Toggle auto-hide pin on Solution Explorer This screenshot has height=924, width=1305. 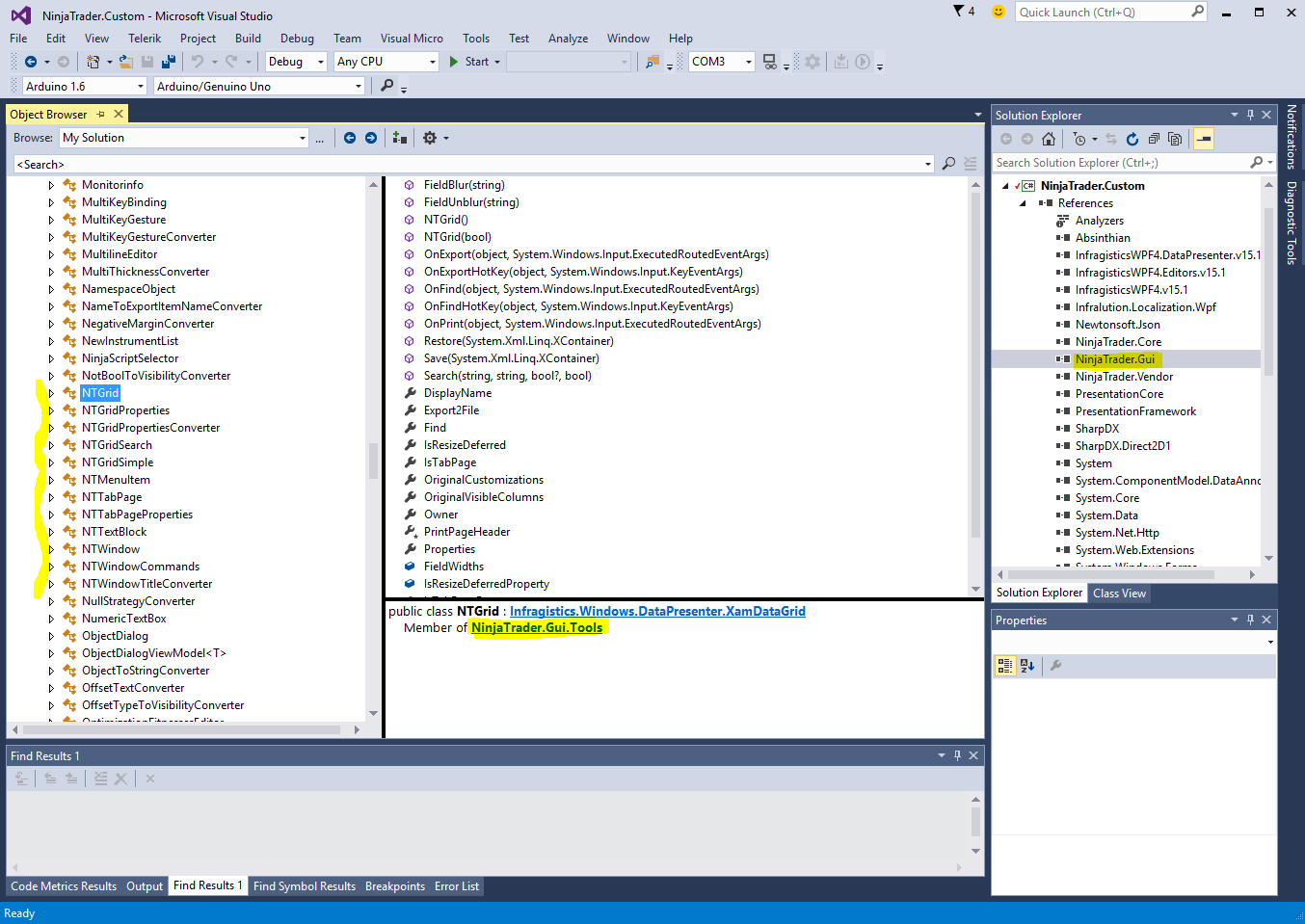click(1251, 115)
